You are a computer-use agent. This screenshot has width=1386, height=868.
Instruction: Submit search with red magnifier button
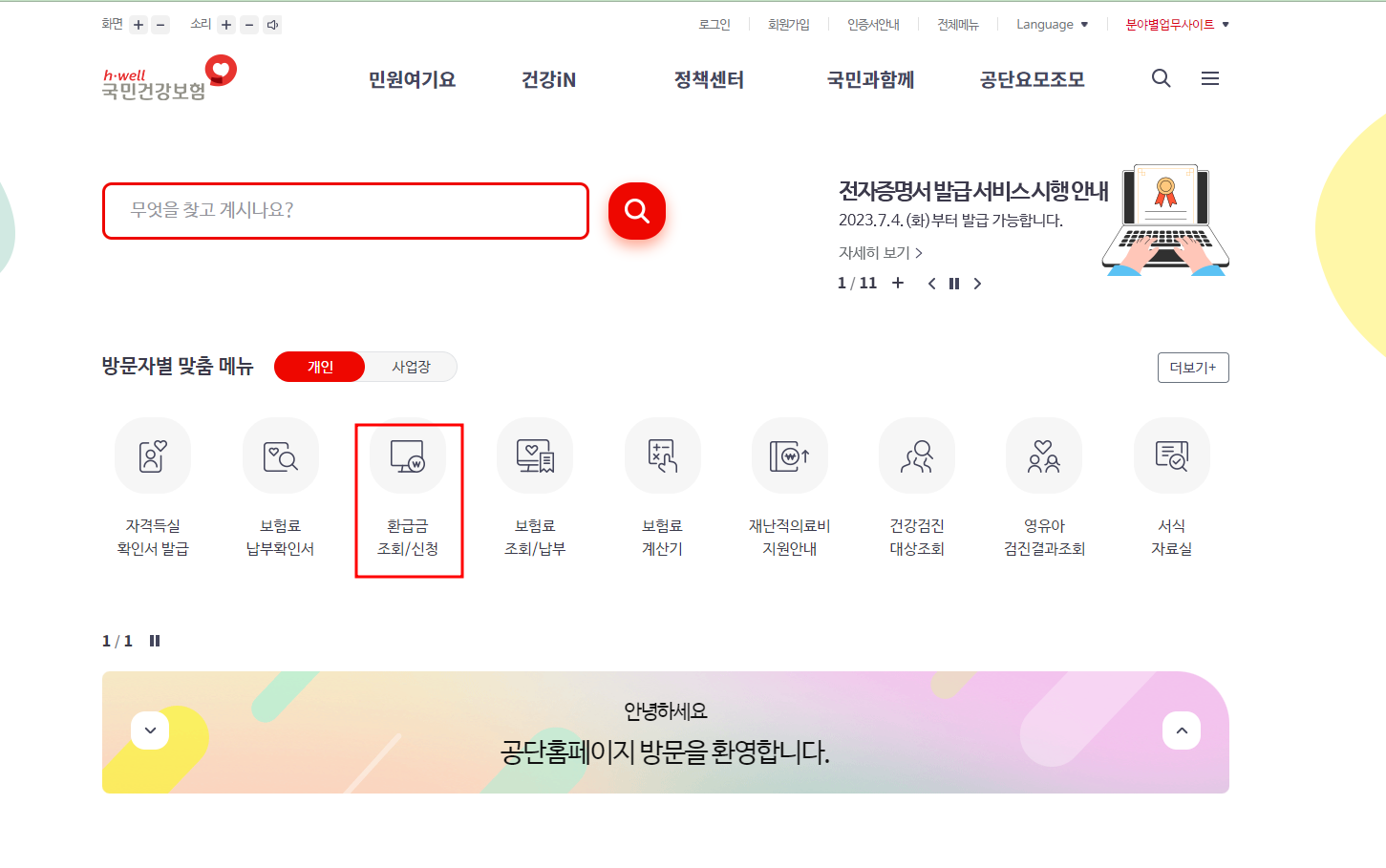(637, 211)
